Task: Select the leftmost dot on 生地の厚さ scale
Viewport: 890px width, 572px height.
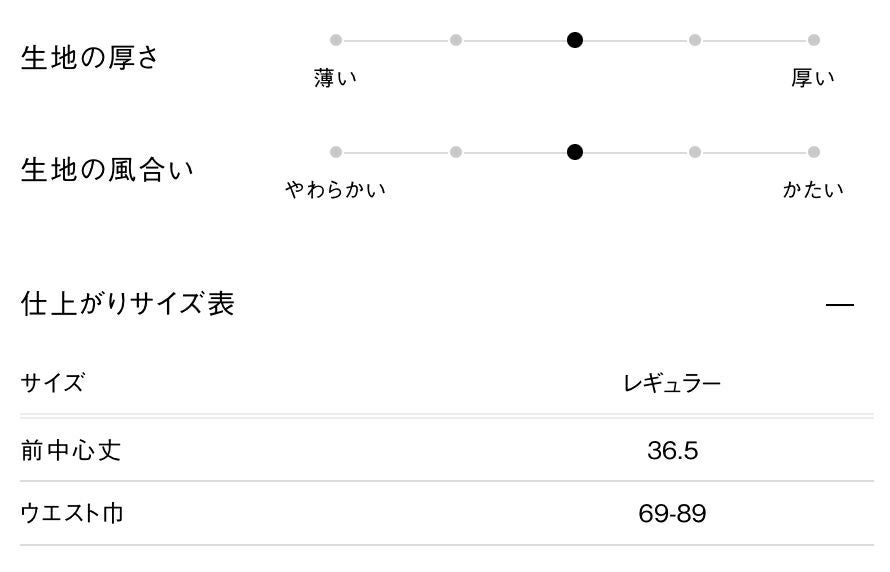Action: [336, 40]
